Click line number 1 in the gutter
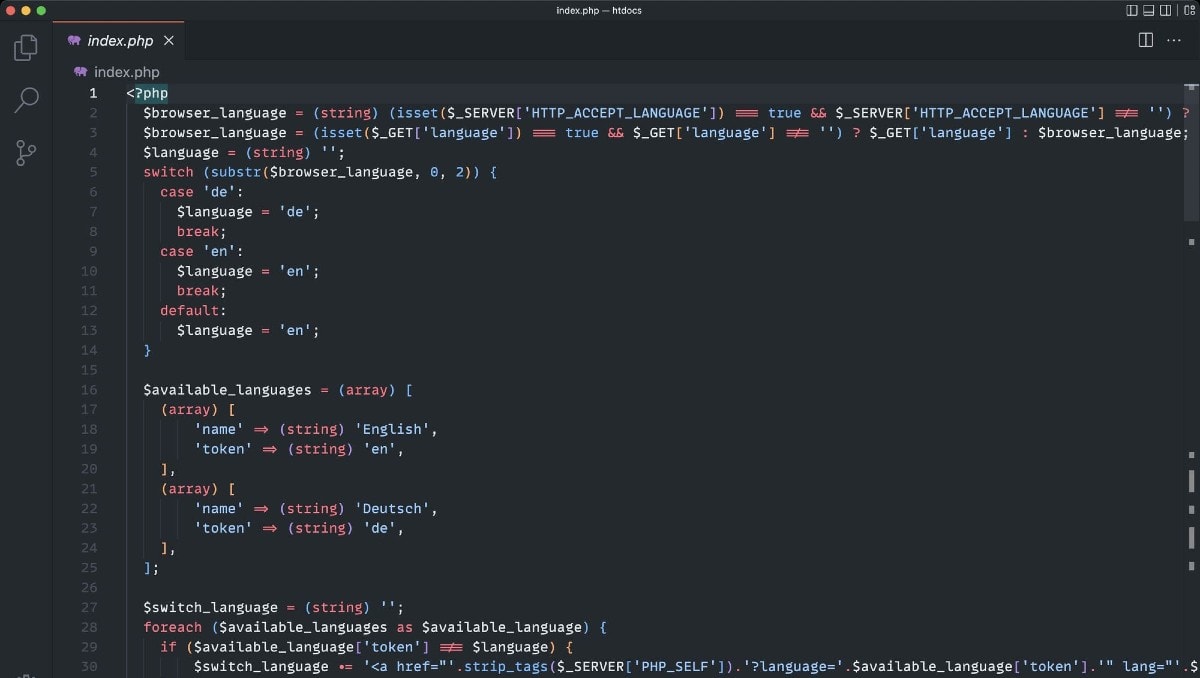 pos(93,93)
